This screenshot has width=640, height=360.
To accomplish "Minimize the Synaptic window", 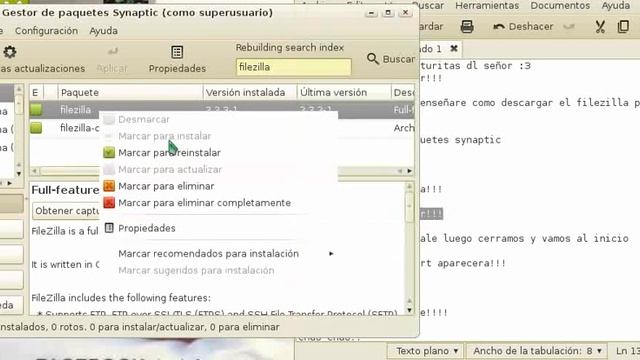I will (371, 13).
